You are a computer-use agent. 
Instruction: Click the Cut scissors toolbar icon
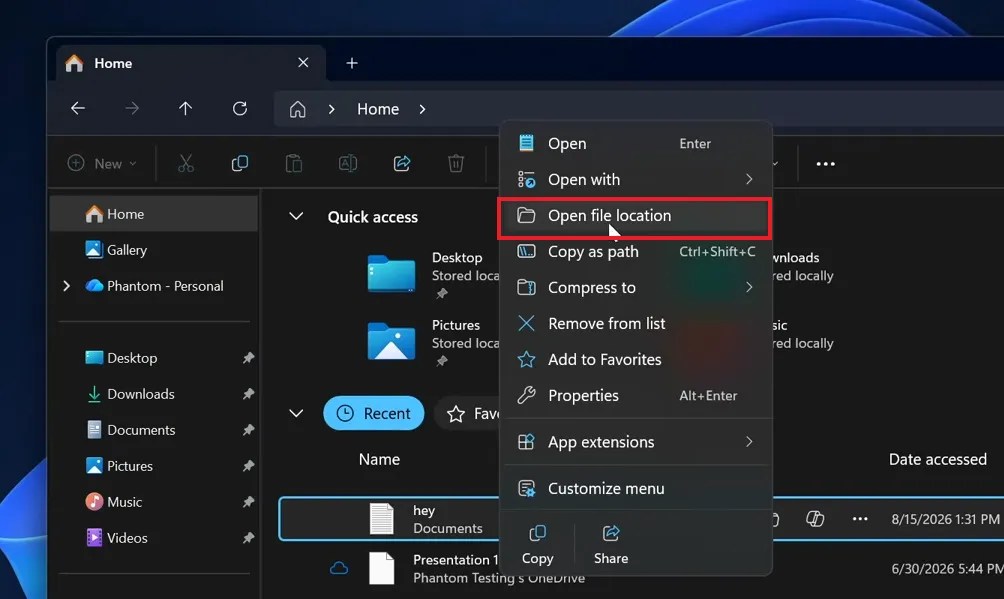click(186, 163)
